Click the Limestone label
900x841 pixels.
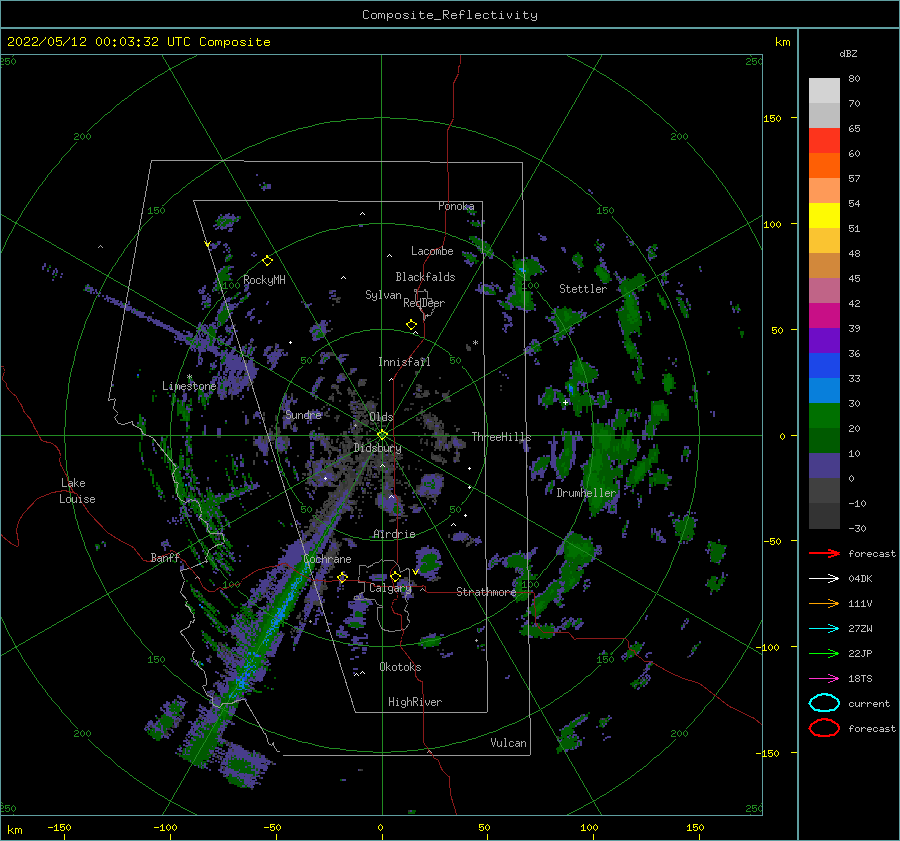pyautogui.click(x=189, y=386)
